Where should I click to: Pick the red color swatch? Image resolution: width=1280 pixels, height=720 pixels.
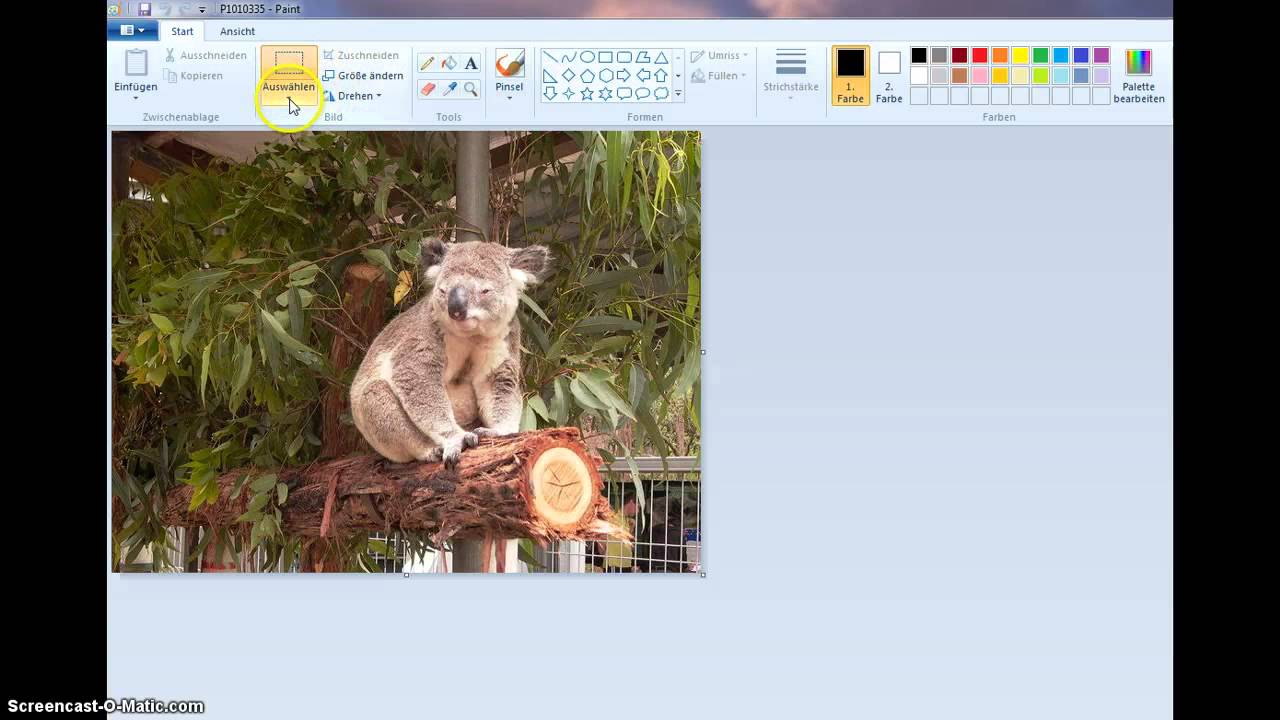tap(980, 55)
